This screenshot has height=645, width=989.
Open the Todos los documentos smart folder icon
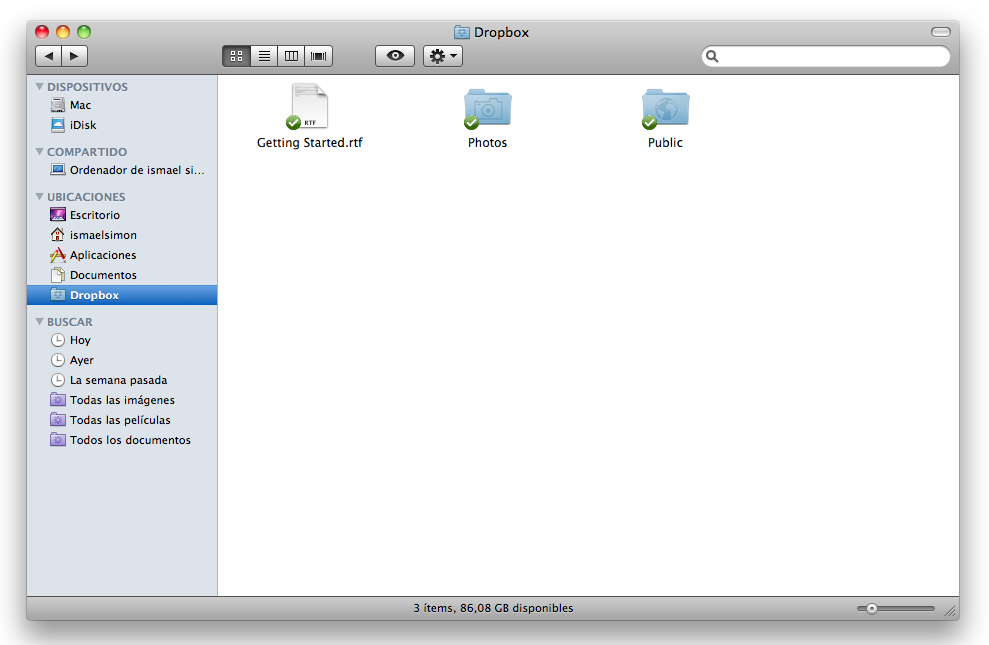coord(57,440)
